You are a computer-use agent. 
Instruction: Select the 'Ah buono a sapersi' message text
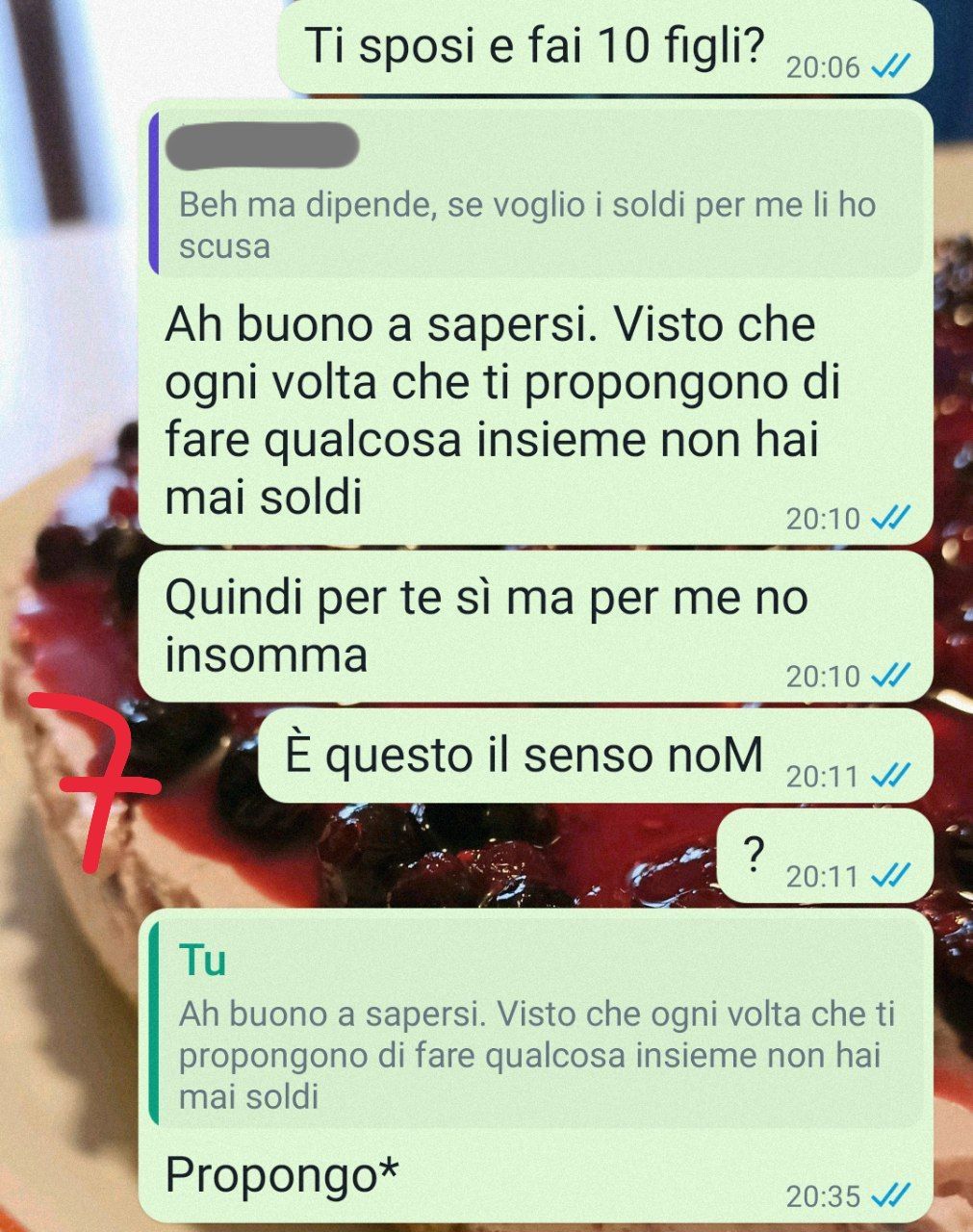502,411
